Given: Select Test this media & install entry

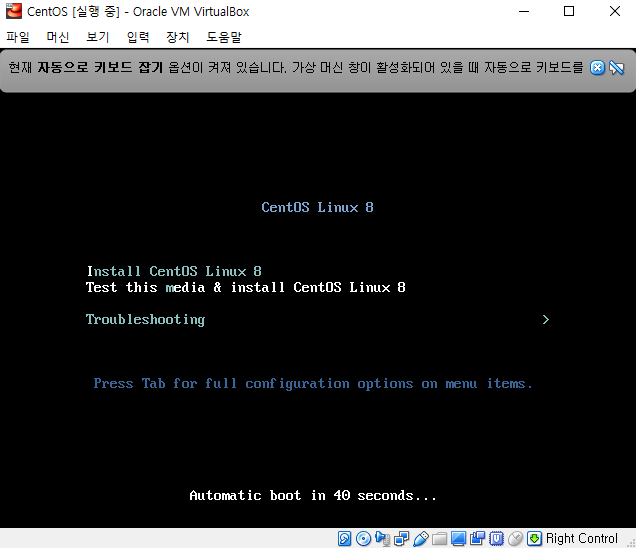Looking at the screenshot, I should (246, 287).
